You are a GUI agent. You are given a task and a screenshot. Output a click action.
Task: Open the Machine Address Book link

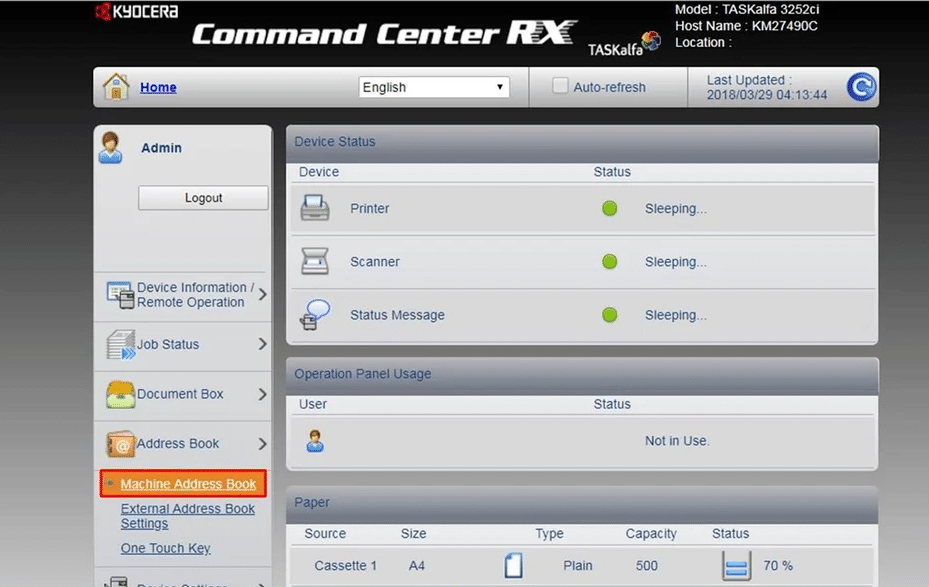(x=188, y=484)
